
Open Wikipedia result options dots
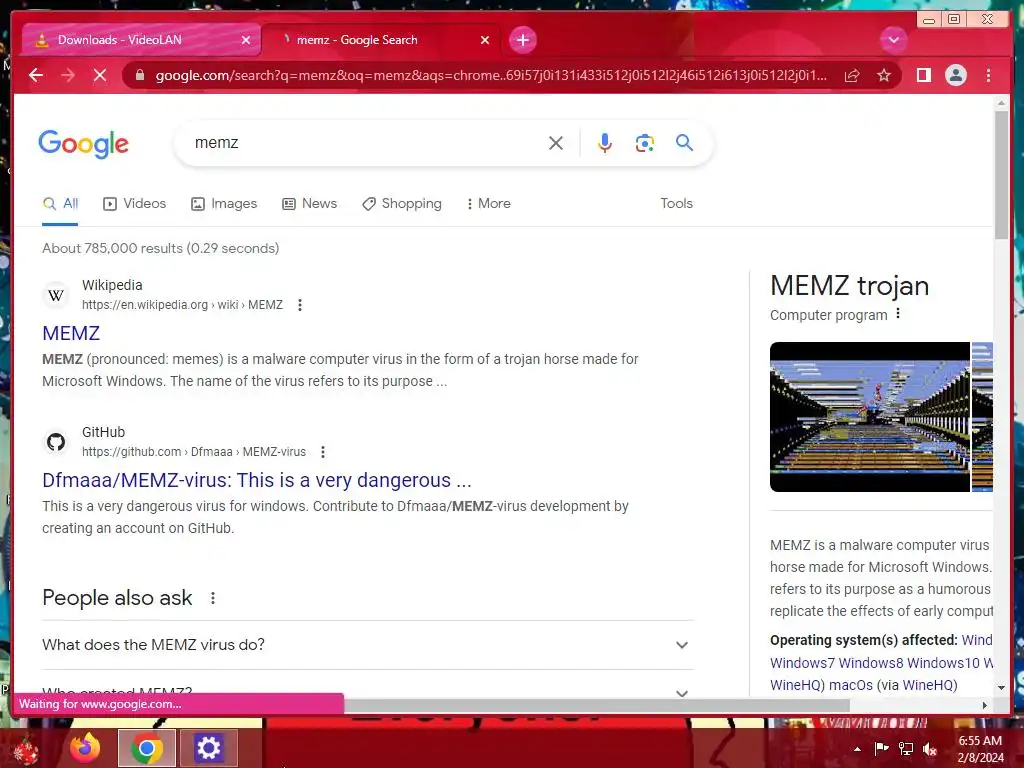click(300, 305)
